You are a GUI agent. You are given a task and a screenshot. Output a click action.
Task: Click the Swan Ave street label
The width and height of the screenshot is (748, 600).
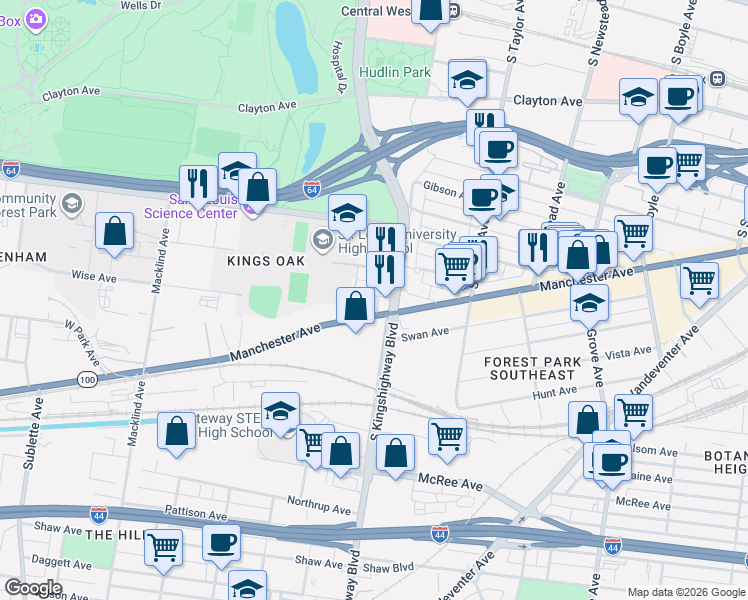click(425, 334)
